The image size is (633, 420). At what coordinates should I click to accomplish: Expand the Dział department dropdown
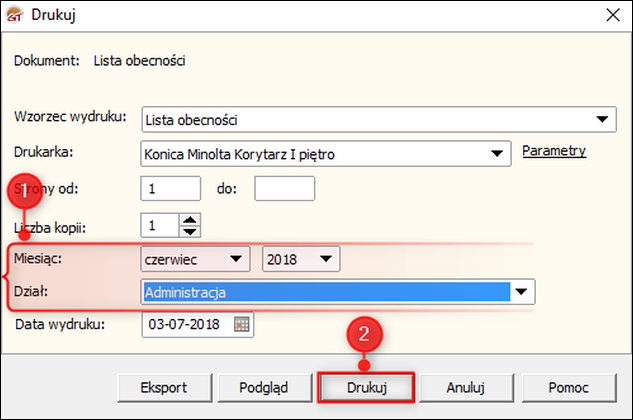[x=520, y=292]
